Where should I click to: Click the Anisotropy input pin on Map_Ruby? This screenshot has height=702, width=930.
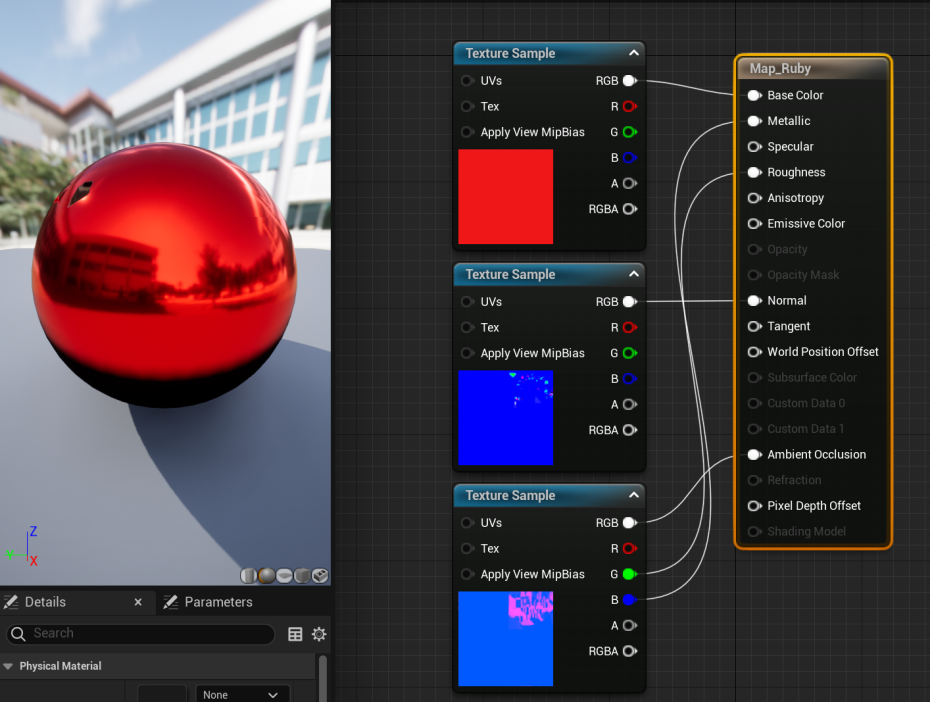pyautogui.click(x=754, y=198)
